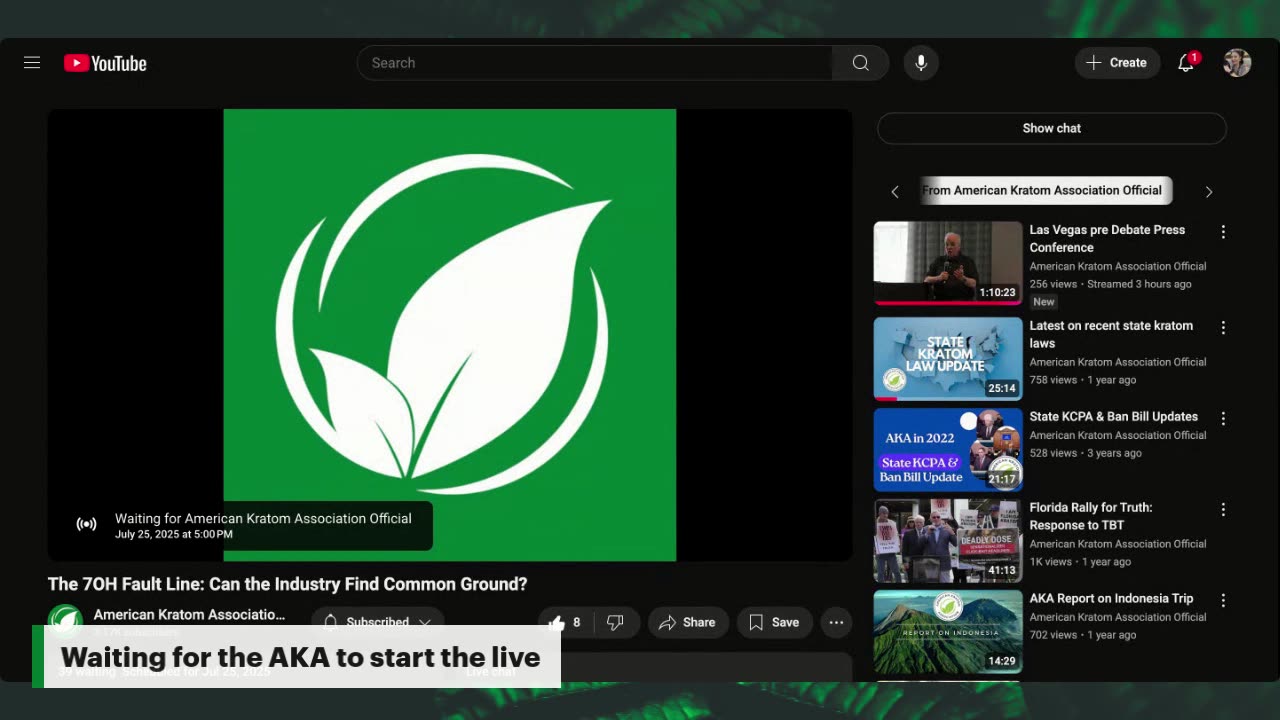The height and width of the screenshot is (720, 1280).
Task: Open Florida Rally for Truth thumbnail
Action: click(948, 541)
